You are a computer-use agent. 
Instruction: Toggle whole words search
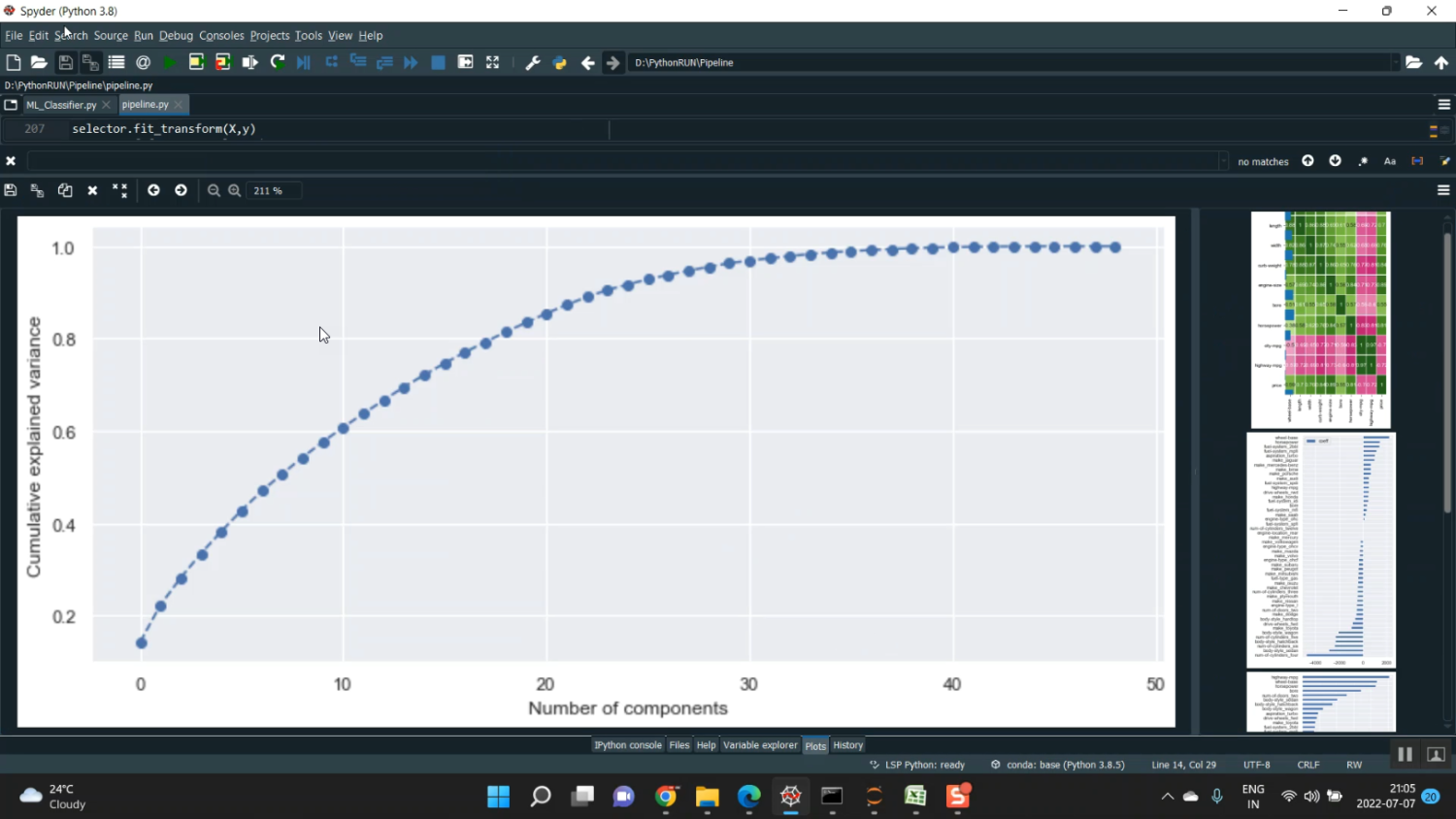[x=1417, y=161]
